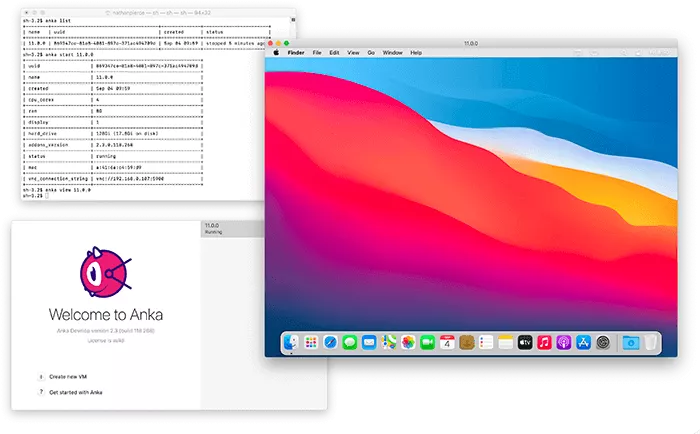Viewport: 700px width, 434px height.
Task: Launch Apple TV from the dock
Action: point(525,343)
